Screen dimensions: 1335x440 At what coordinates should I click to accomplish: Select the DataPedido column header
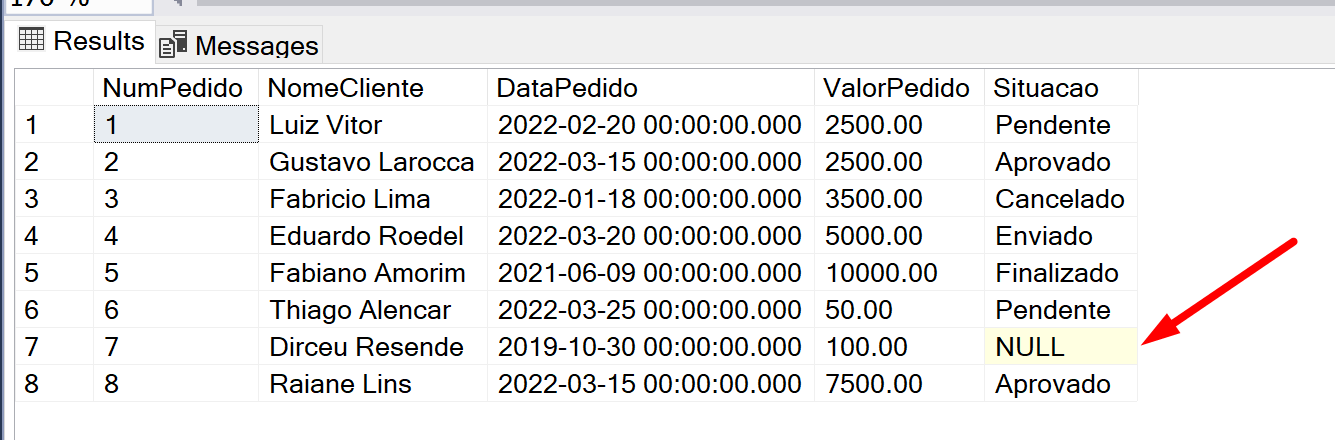(650, 88)
